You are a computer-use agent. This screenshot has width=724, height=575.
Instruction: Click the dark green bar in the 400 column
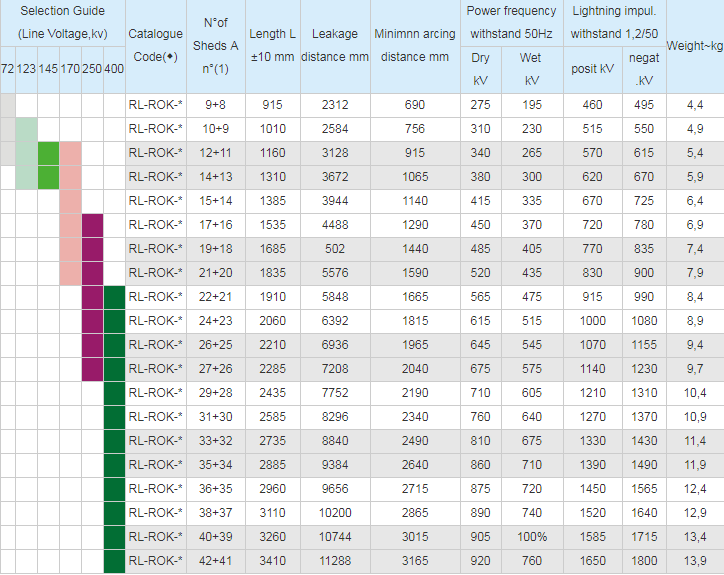point(113,429)
